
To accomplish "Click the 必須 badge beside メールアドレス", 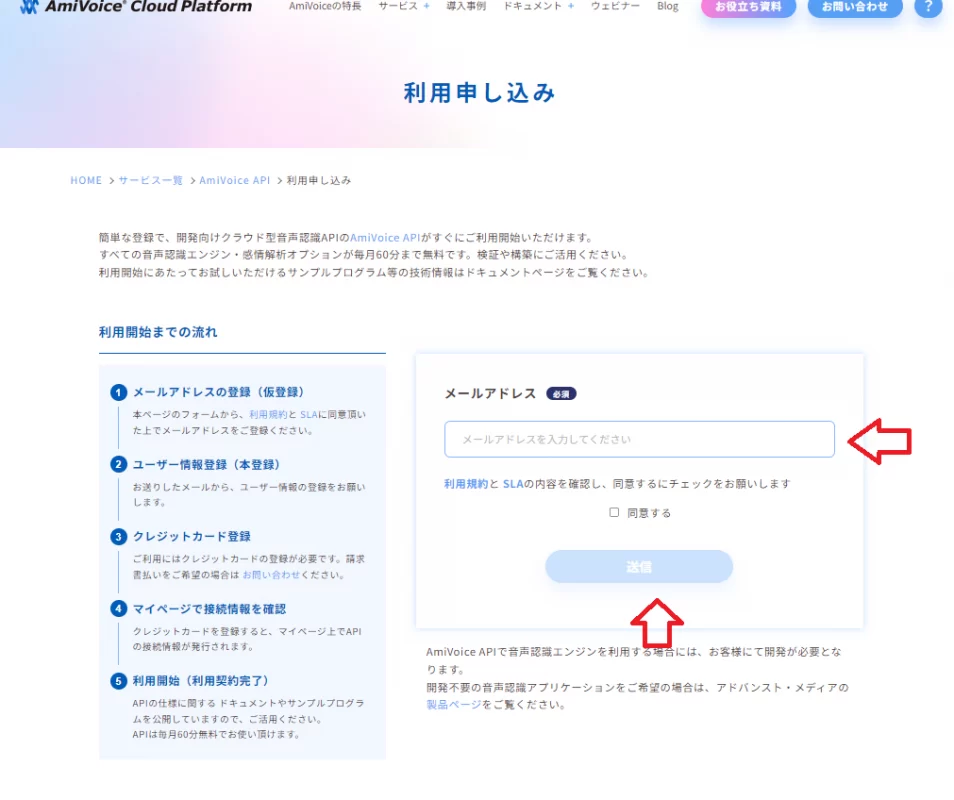I will 561,394.
